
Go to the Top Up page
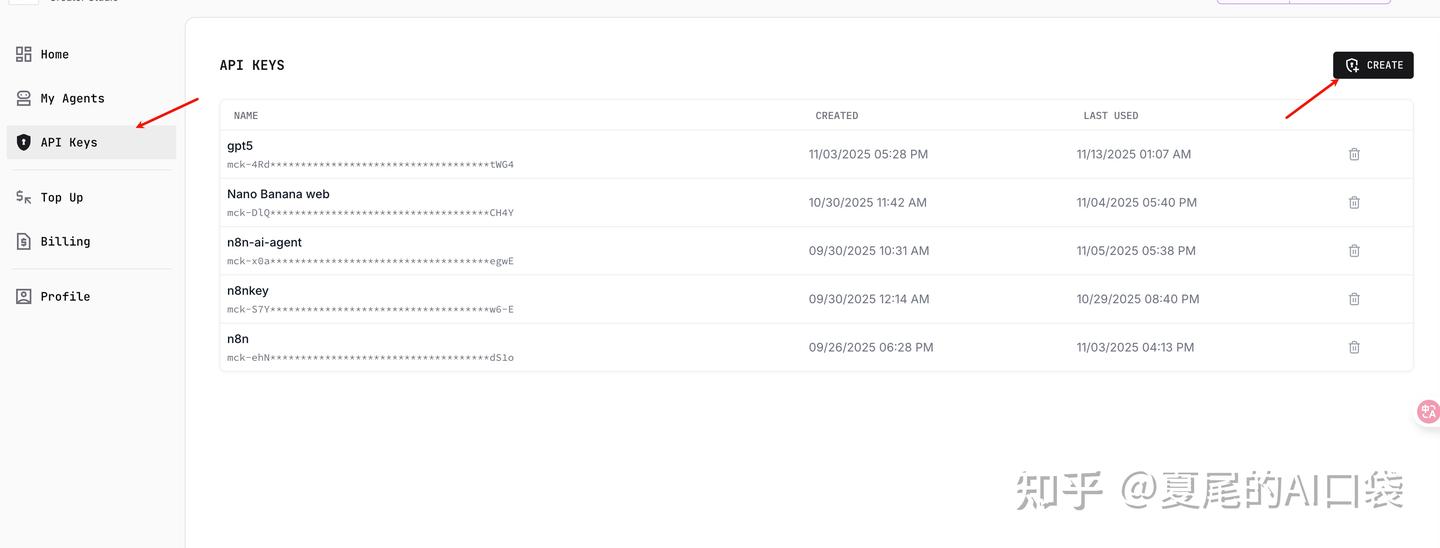pyautogui.click(x=62, y=197)
